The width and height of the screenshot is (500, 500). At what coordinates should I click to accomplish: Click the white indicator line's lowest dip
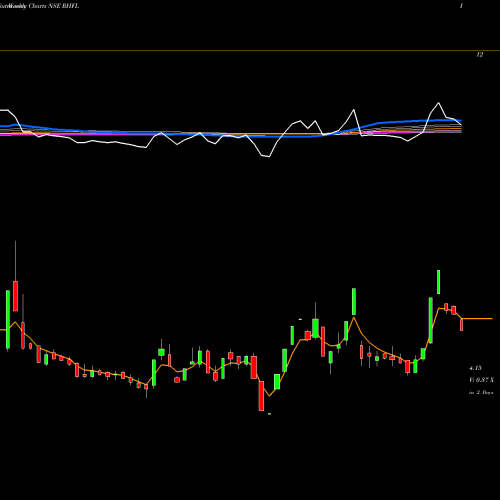pyautogui.click(x=269, y=156)
